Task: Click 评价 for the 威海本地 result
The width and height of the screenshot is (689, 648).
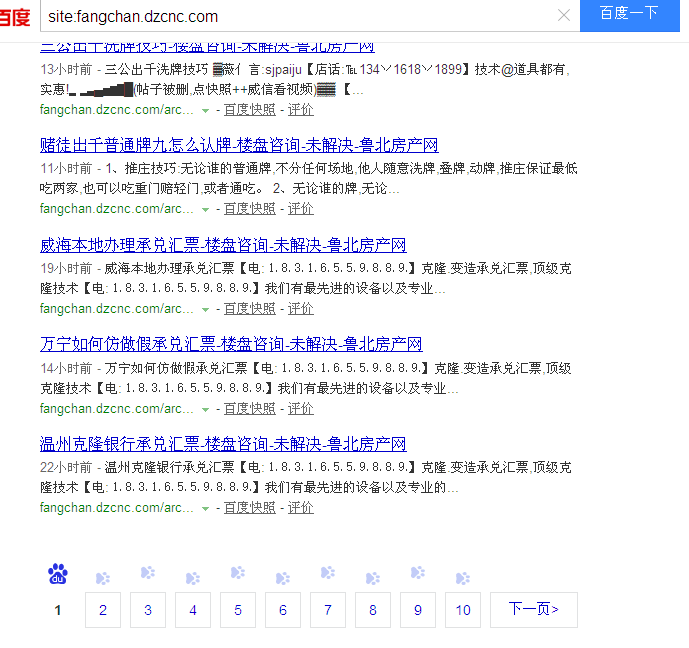Action: (301, 309)
